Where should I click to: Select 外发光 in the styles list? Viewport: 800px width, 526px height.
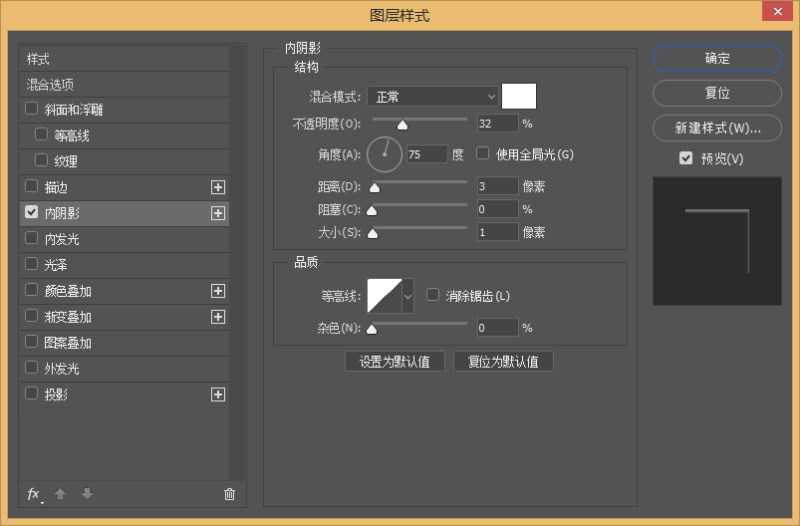coord(62,369)
